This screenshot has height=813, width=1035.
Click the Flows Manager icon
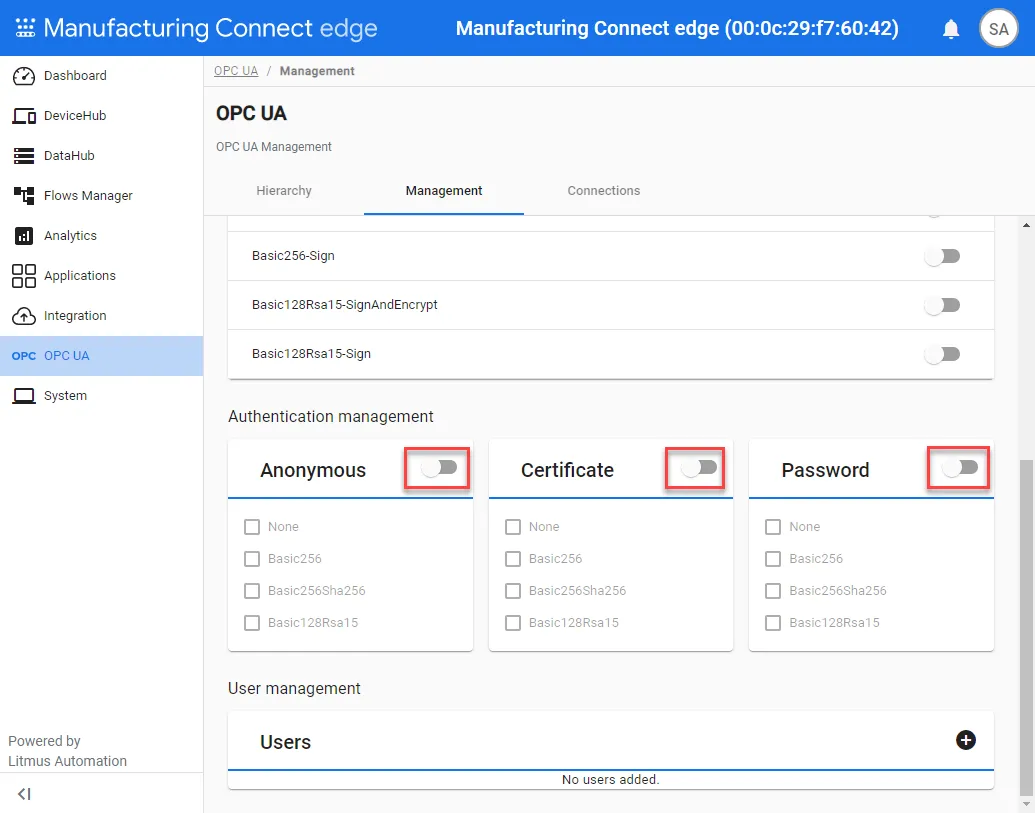click(x=24, y=195)
